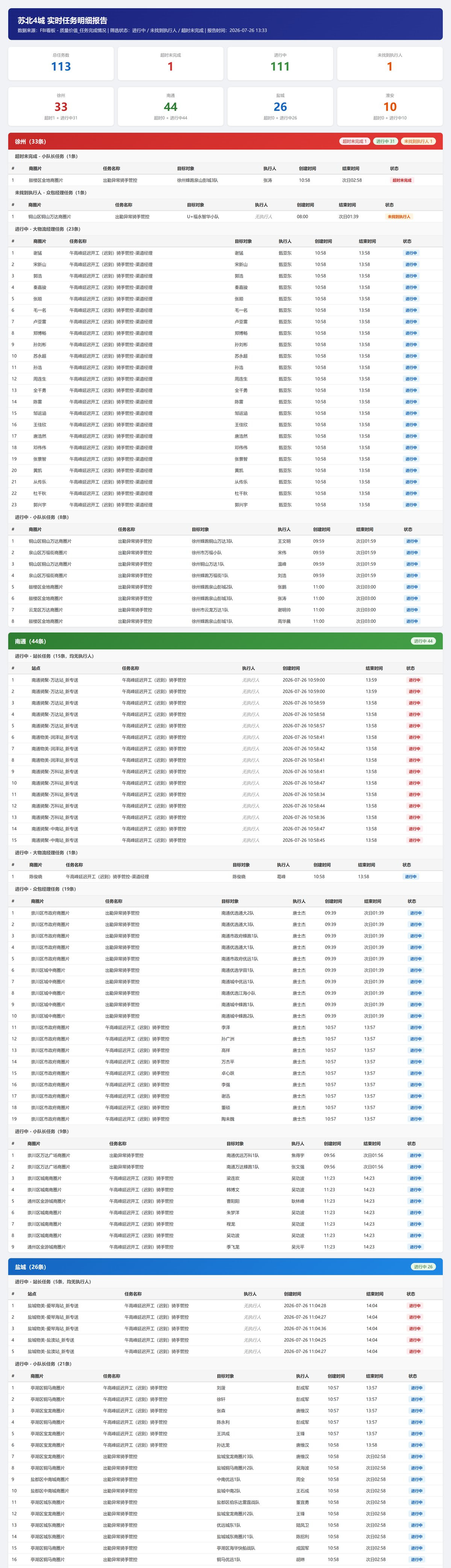The image size is (451, 1568).
Task: Click executor 耿林峰 in 通州区金游城商圈片 row
Action: coord(298,1201)
